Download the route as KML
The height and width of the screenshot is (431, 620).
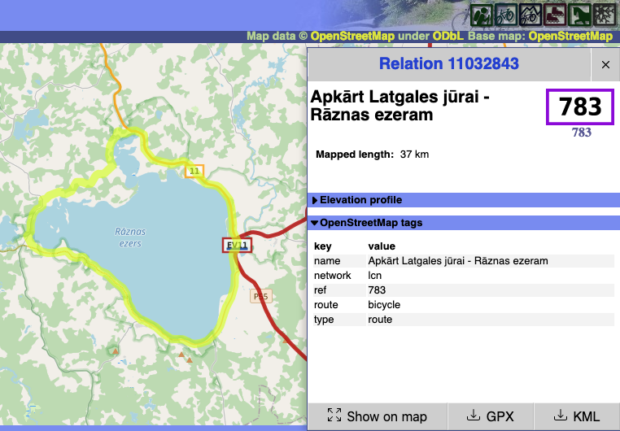[x=576, y=416]
